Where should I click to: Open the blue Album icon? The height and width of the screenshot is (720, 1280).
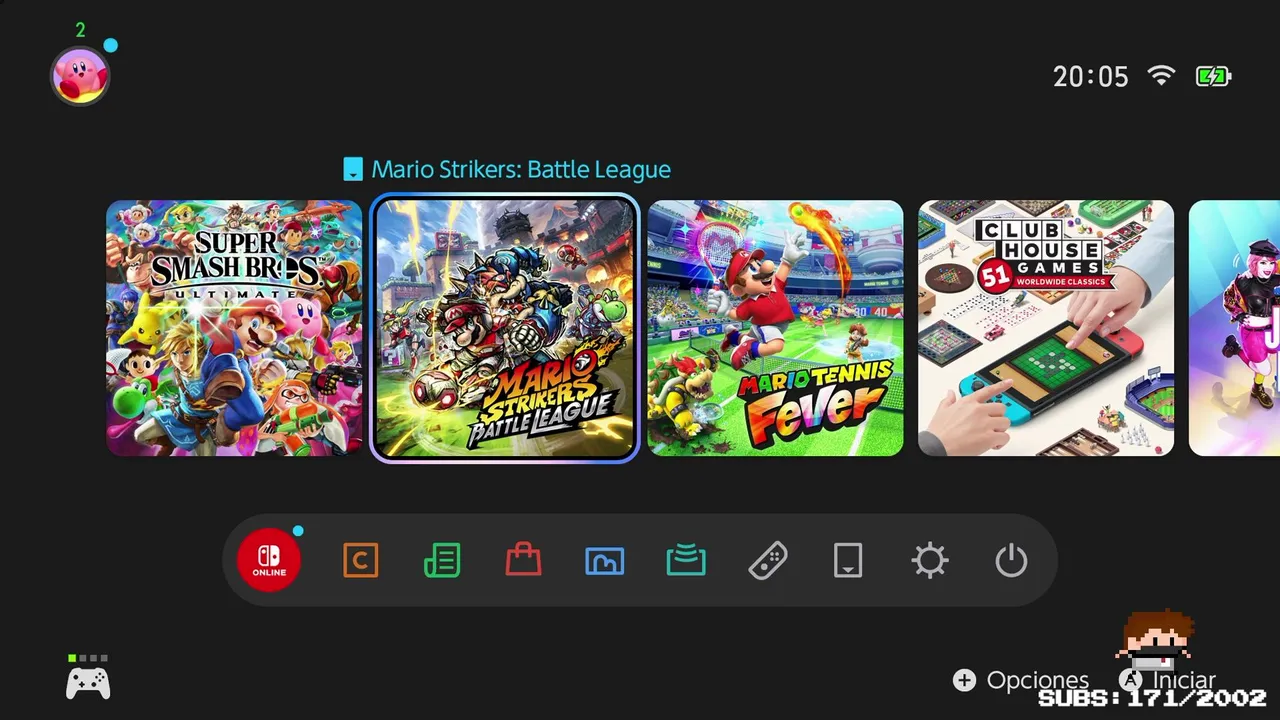pyautogui.click(x=605, y=561)
